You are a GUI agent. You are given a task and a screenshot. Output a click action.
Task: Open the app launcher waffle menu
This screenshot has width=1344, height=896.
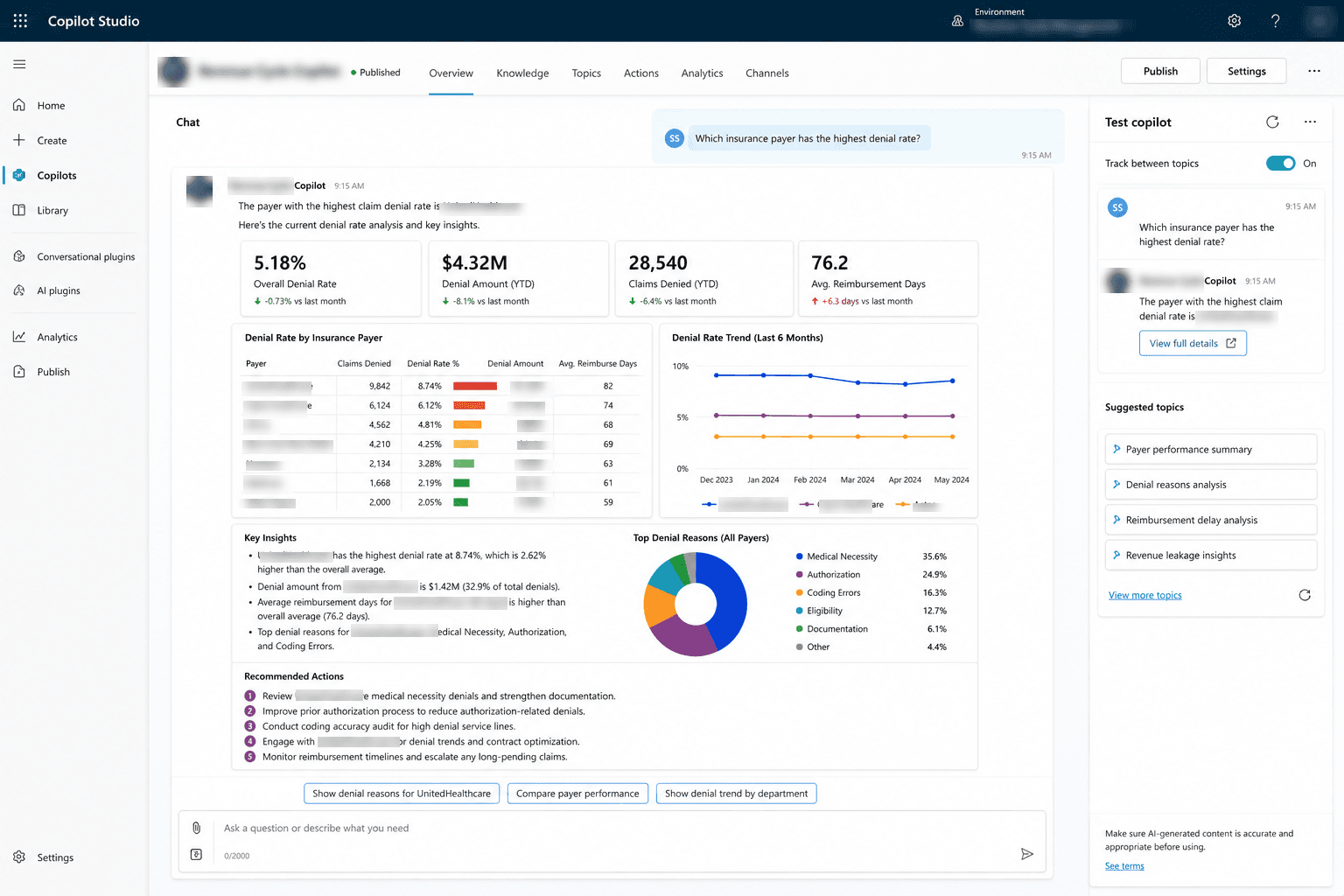point(20,21)
